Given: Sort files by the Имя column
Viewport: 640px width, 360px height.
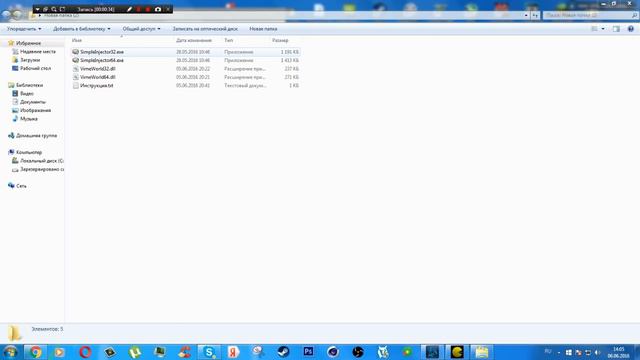Looking at the screenshot, I should tap(77, 40).
